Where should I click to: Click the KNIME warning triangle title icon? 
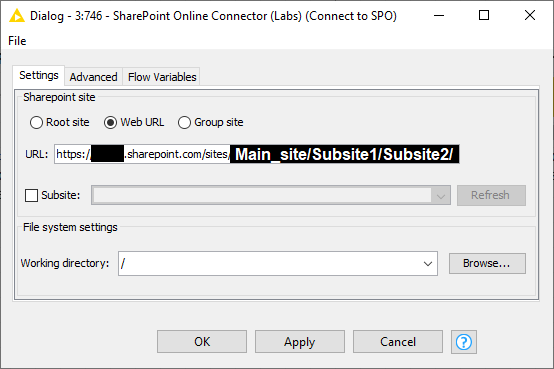tap(17, 16)
